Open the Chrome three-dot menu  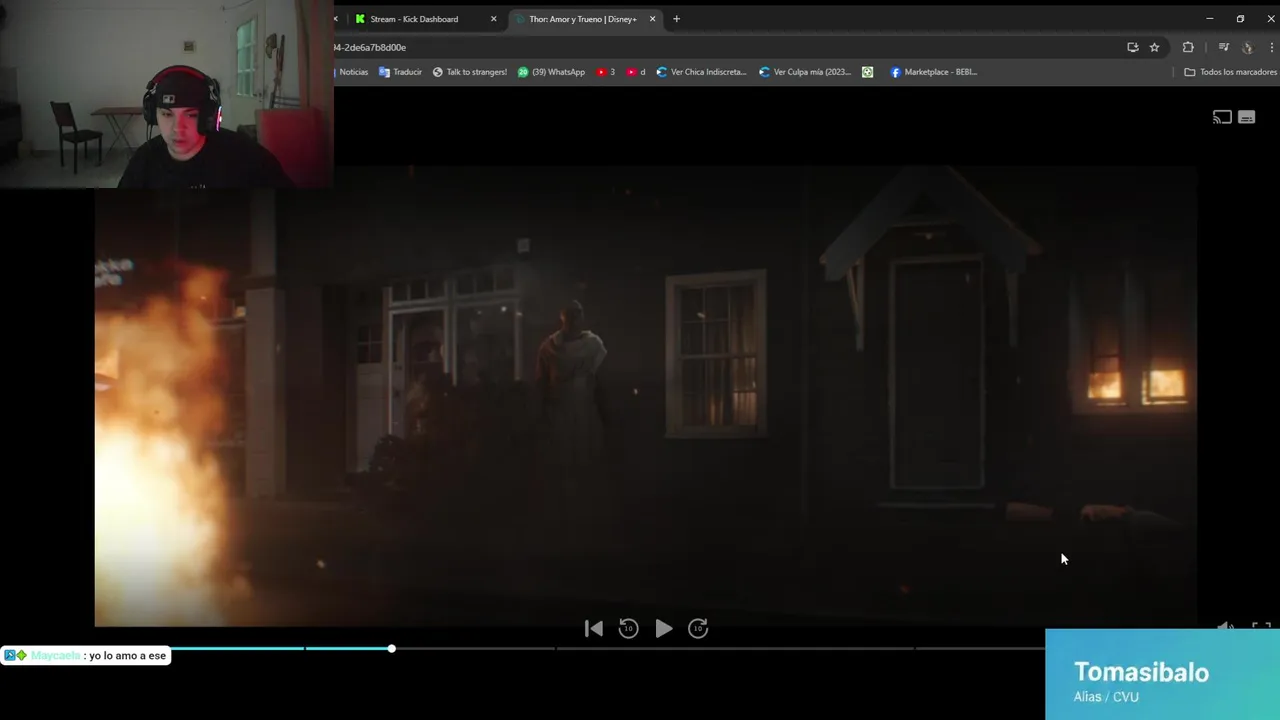(1272, 47)
